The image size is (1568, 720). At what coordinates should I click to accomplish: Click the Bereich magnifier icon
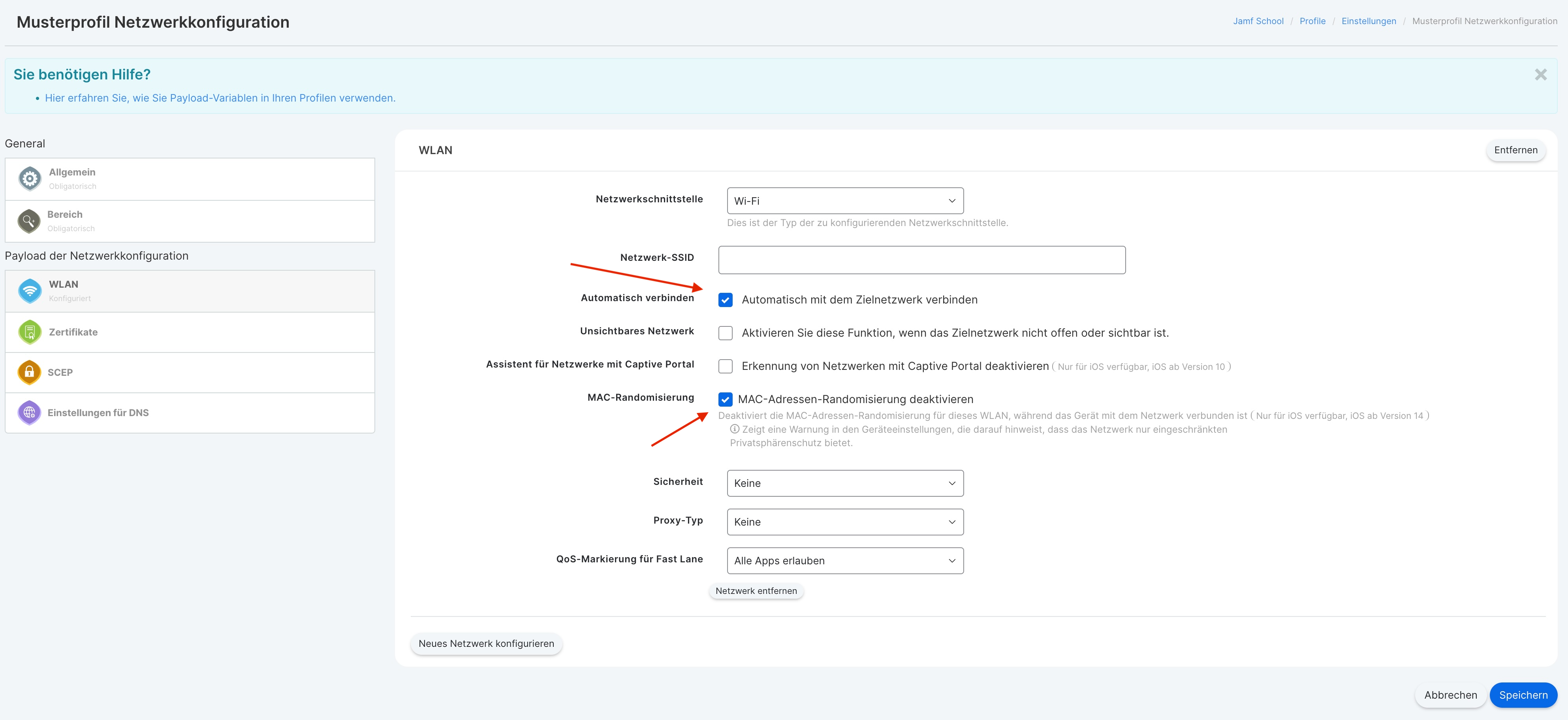(x=28, y=221)
